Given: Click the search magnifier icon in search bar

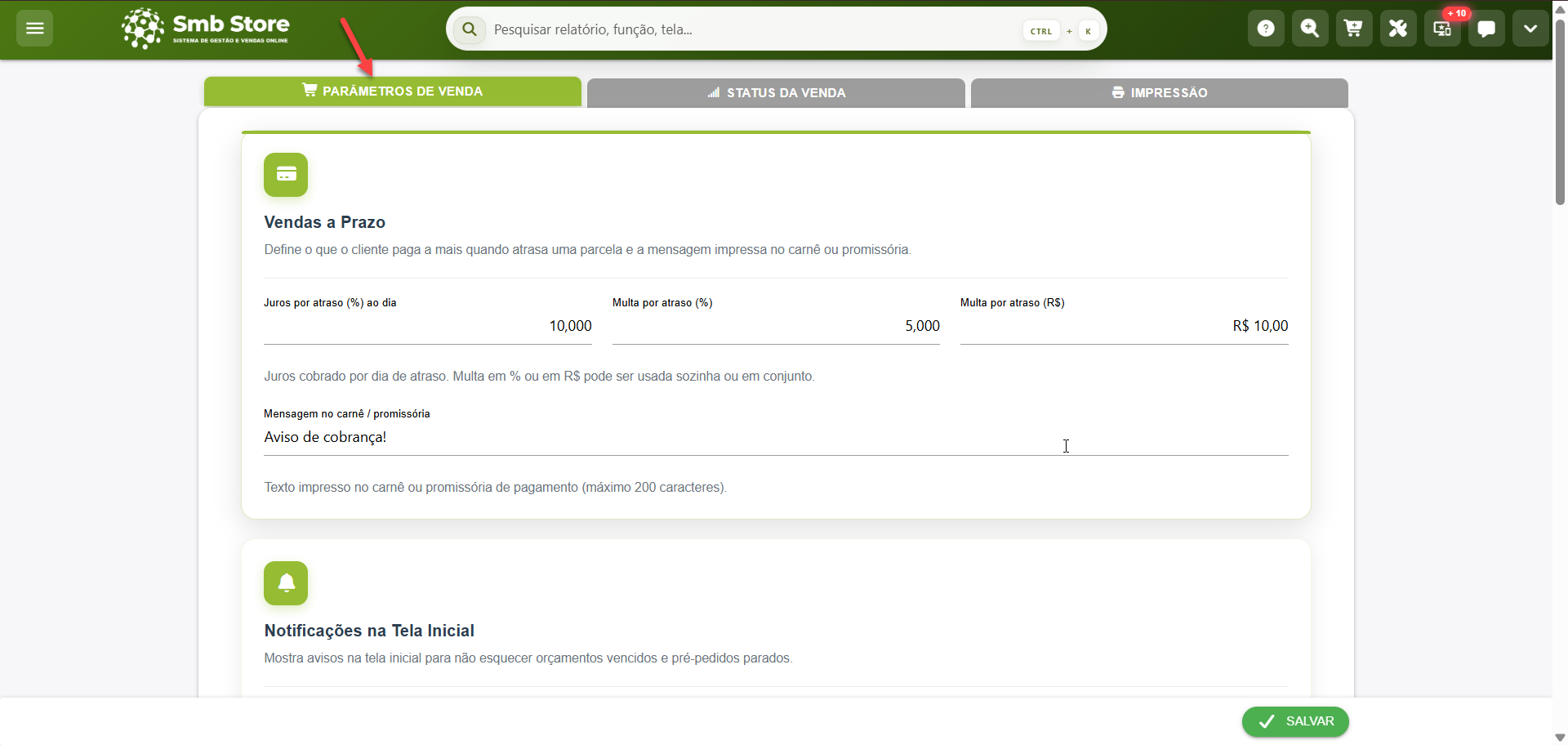Looking at the screenshot, I should [470, 29].
